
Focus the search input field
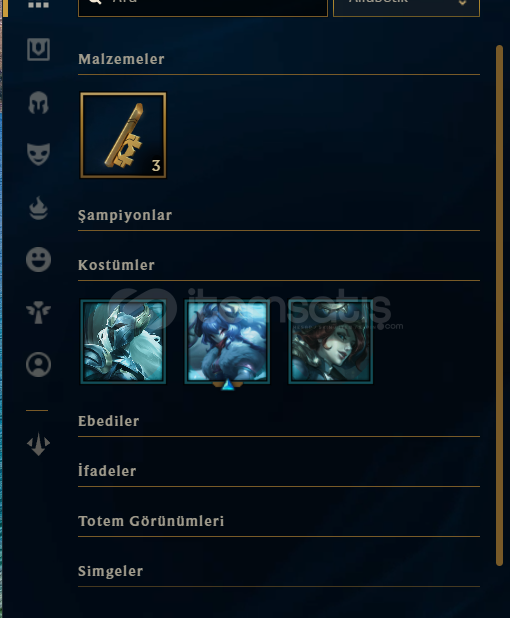[x=203, y=8]
